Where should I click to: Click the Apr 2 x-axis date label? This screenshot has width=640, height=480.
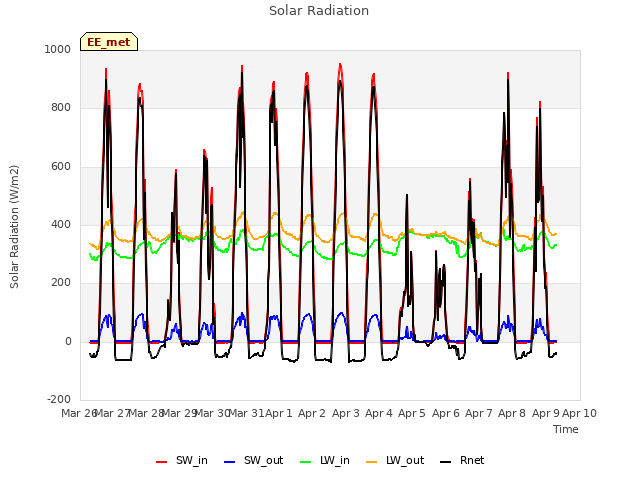click(312, 413)
